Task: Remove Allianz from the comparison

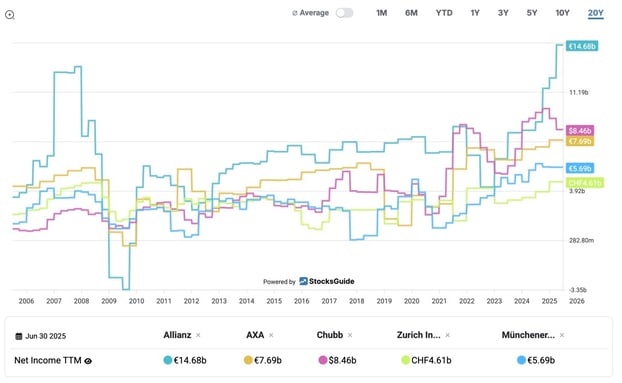Action: click(198, 335)
